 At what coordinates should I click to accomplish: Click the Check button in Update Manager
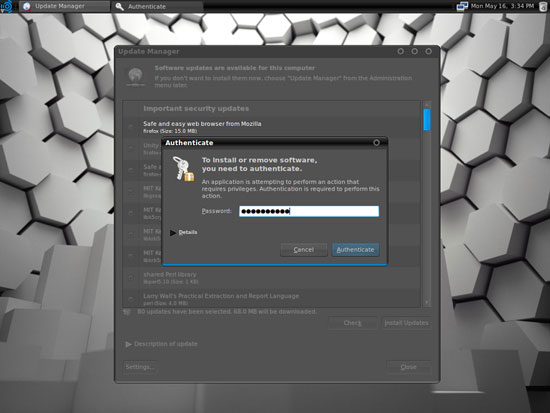(x=353, y=323)
